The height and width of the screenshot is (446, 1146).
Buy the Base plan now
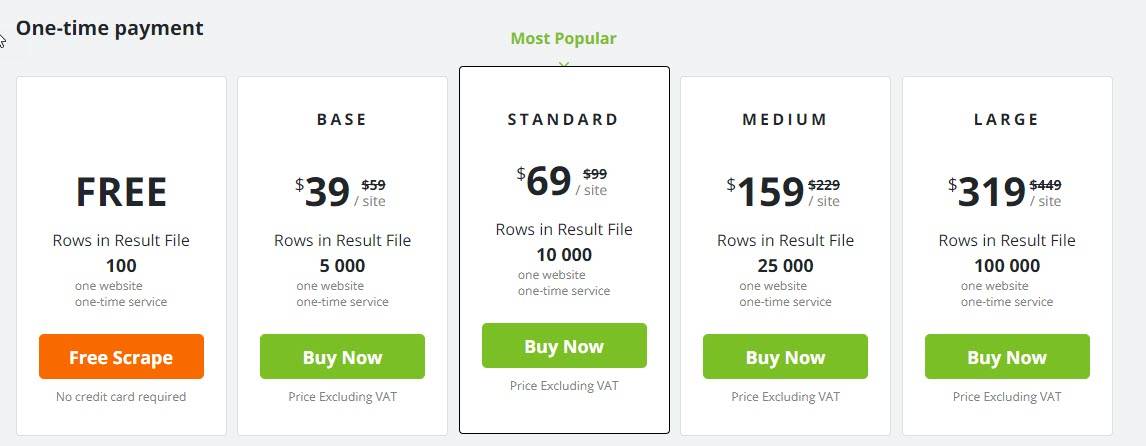(x=342, y=357)
